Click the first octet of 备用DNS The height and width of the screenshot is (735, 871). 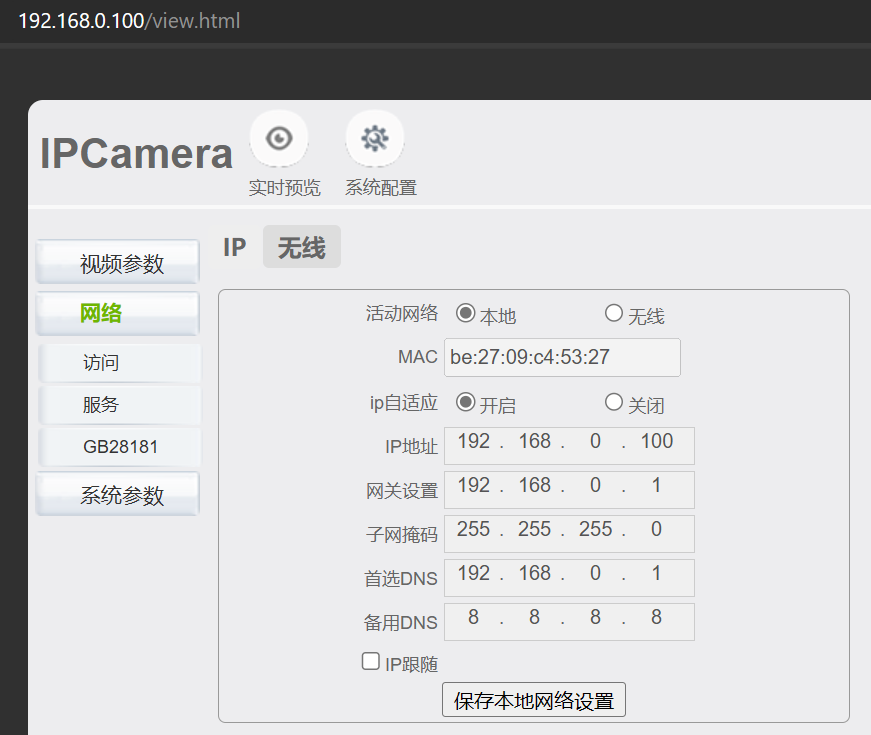coord(473,618)
